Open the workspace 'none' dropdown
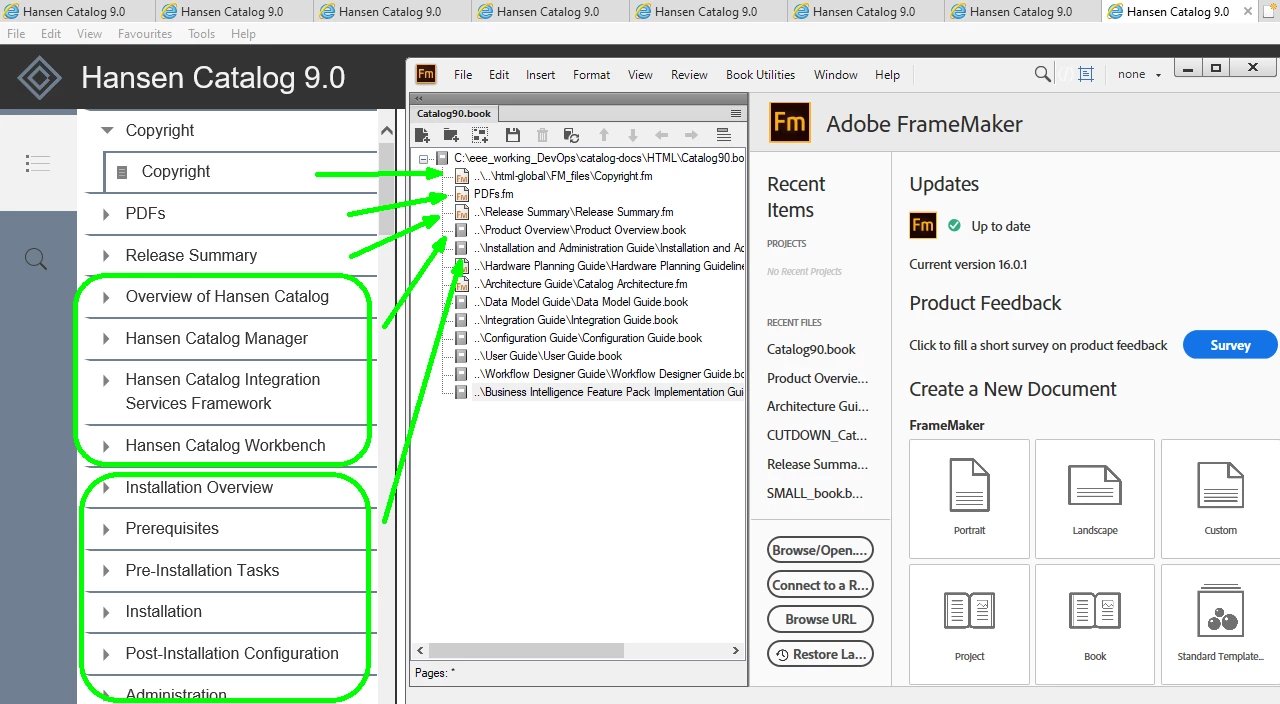 [1139, 74]
